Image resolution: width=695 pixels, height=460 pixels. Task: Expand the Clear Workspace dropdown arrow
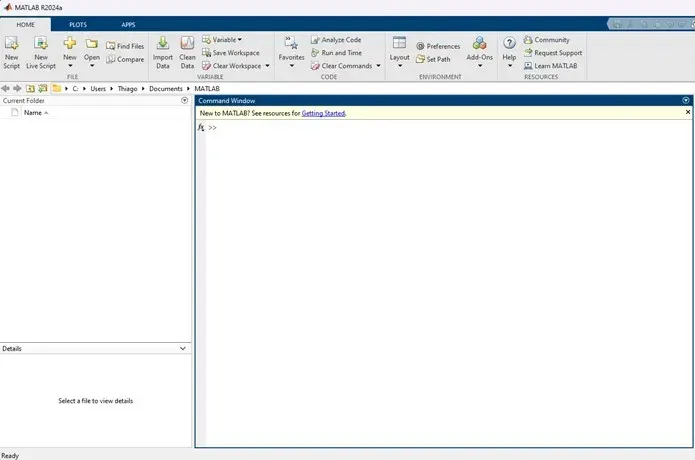click(268, 66)
